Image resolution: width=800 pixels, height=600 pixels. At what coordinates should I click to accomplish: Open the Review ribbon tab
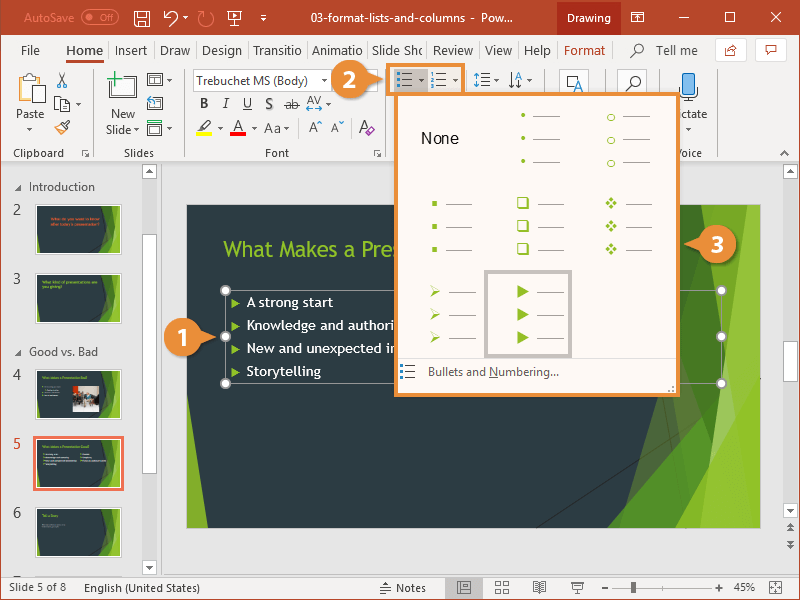coord(453,50)
